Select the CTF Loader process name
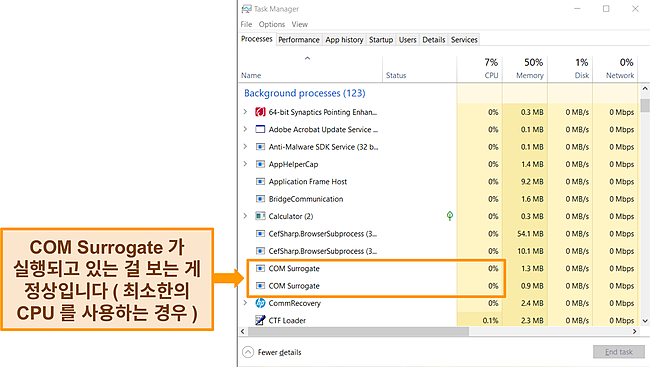 [287, 321]
